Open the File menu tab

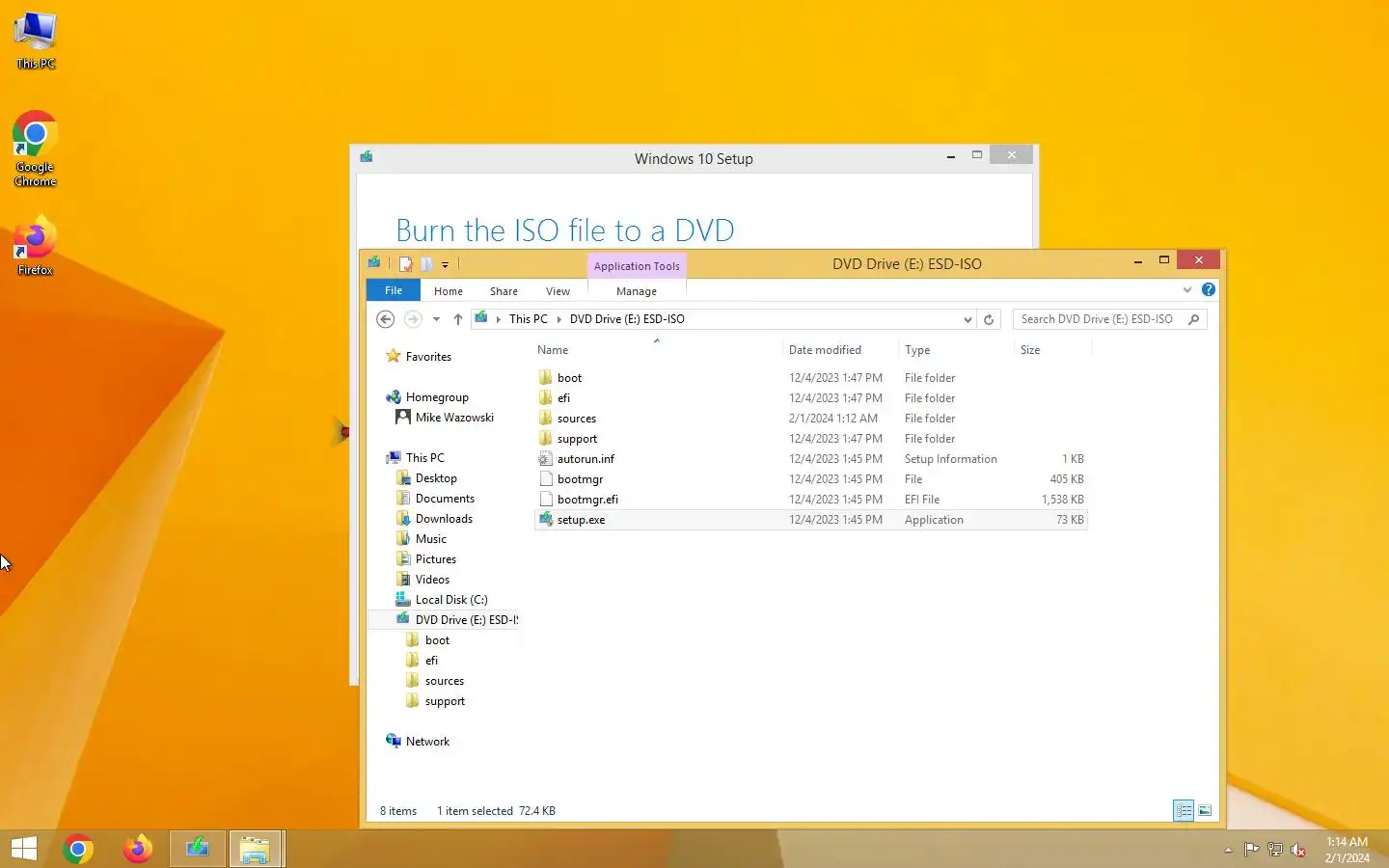pos(394,290)
